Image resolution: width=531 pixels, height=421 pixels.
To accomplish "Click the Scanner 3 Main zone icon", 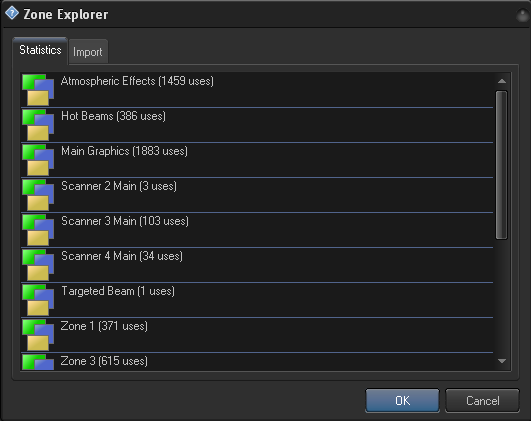I will pos(38,230).
